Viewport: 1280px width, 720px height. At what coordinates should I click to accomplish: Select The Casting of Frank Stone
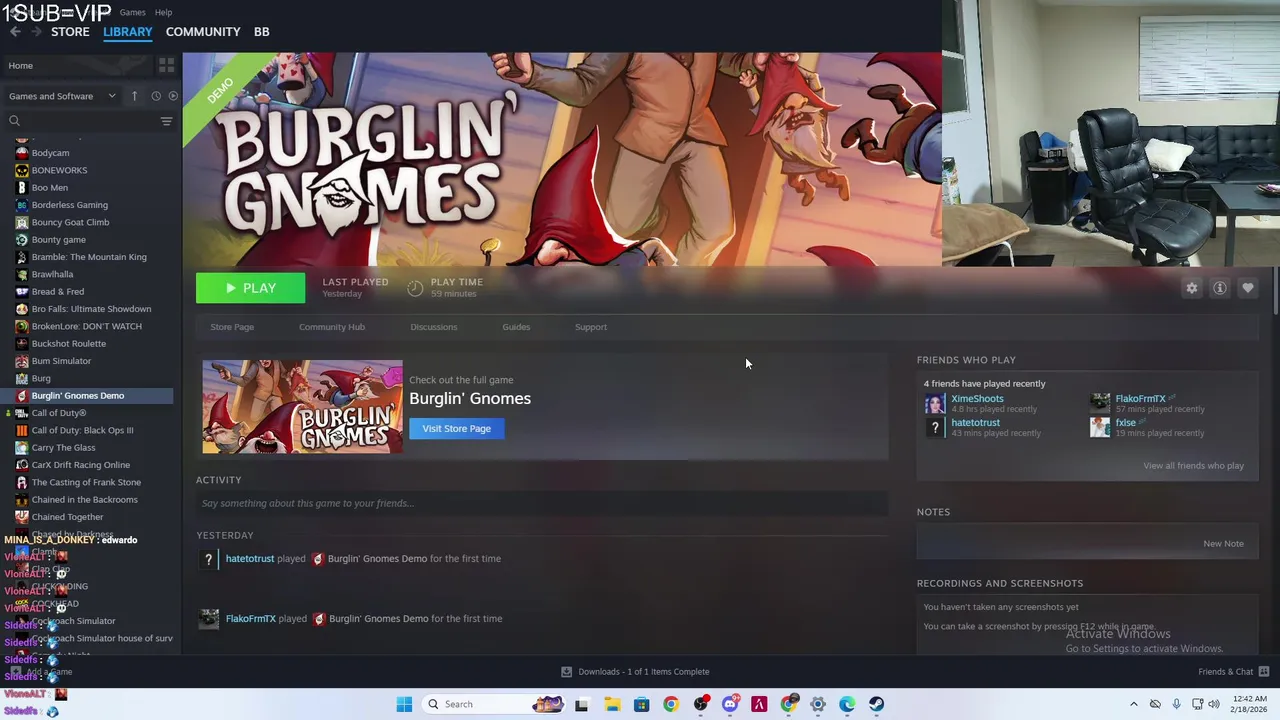(87, 482)
